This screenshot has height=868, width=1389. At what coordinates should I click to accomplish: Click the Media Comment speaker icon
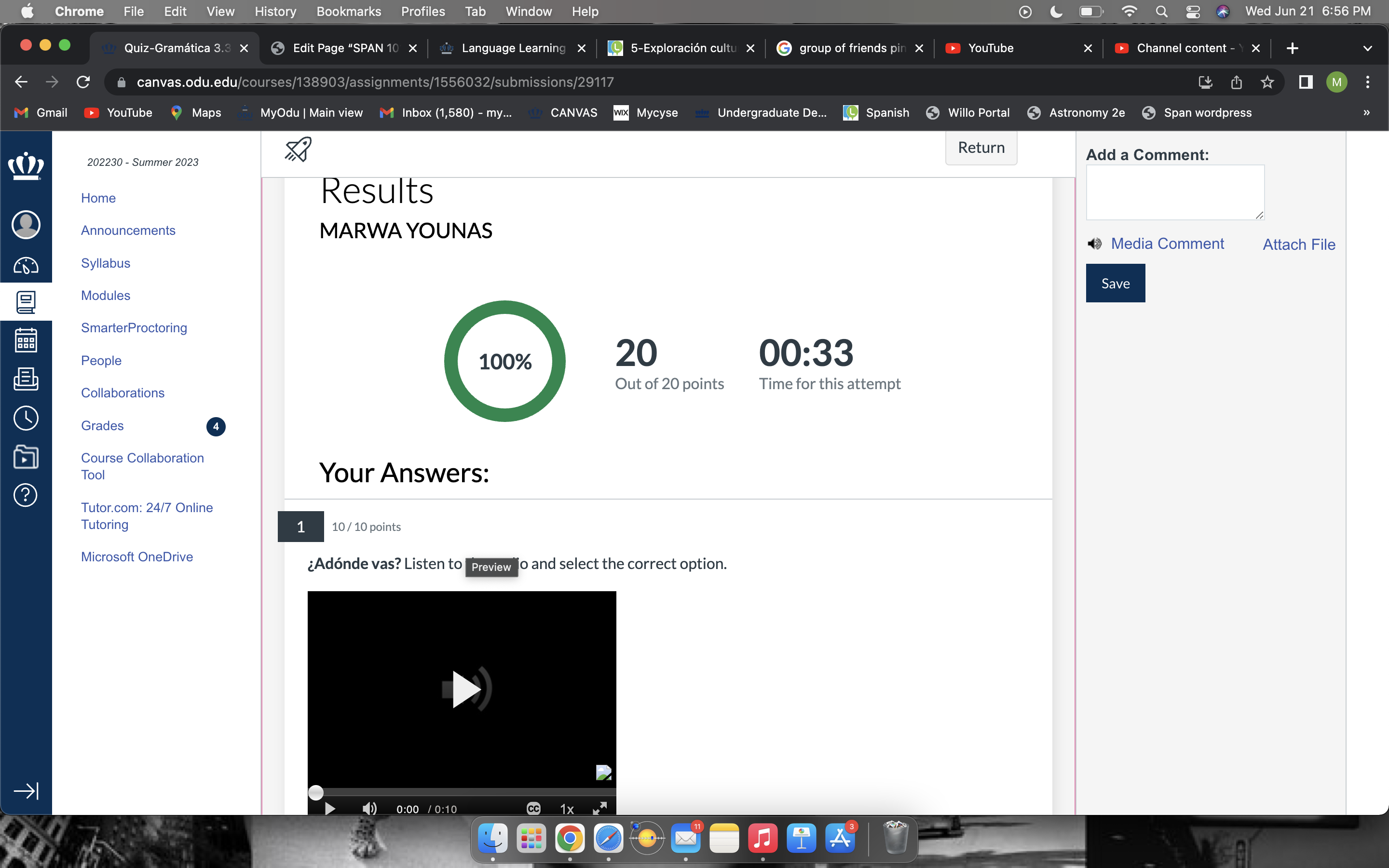1094,244
